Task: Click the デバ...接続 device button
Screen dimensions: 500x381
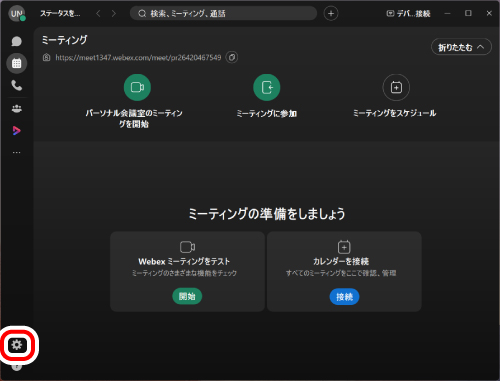Action: 408,14
